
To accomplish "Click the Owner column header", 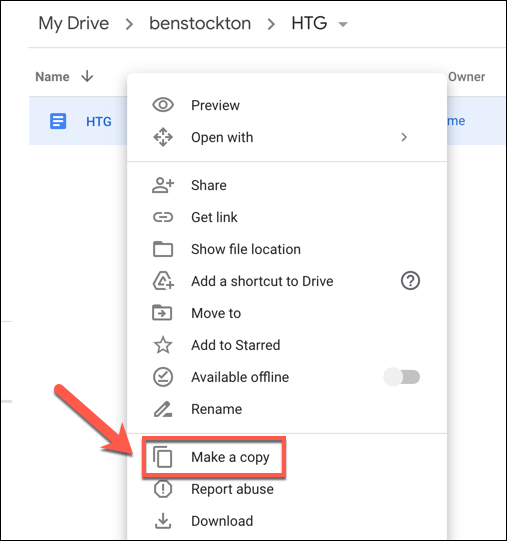I will [467, 77].
